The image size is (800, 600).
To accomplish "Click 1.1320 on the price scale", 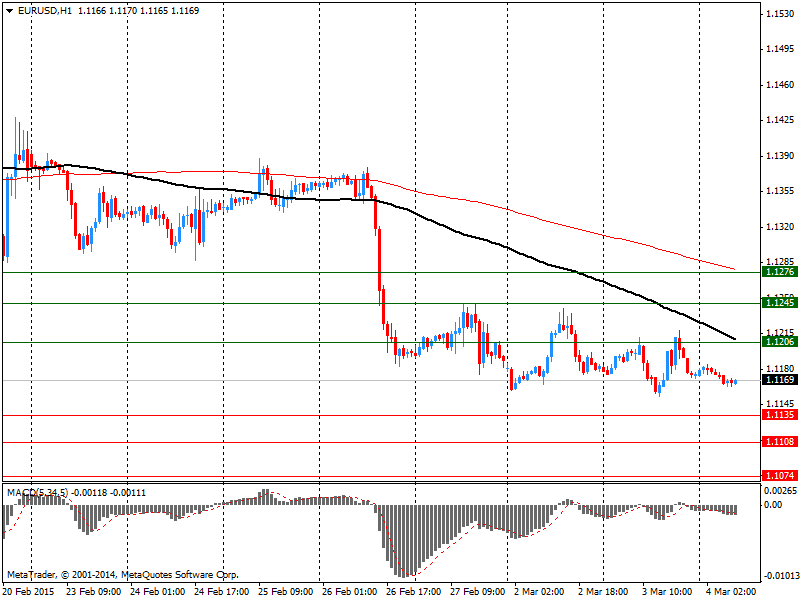I will (781, 227).
